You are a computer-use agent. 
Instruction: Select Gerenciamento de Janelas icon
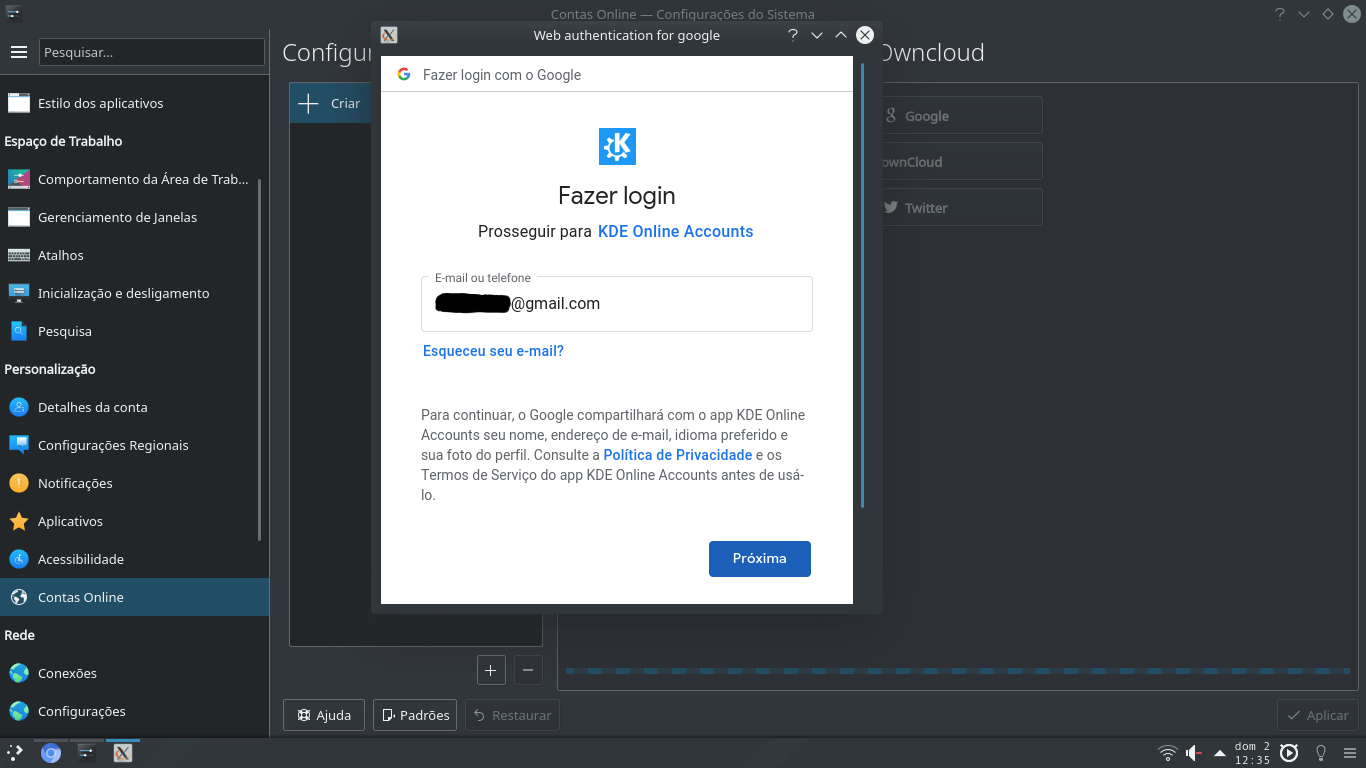(19, 217)
